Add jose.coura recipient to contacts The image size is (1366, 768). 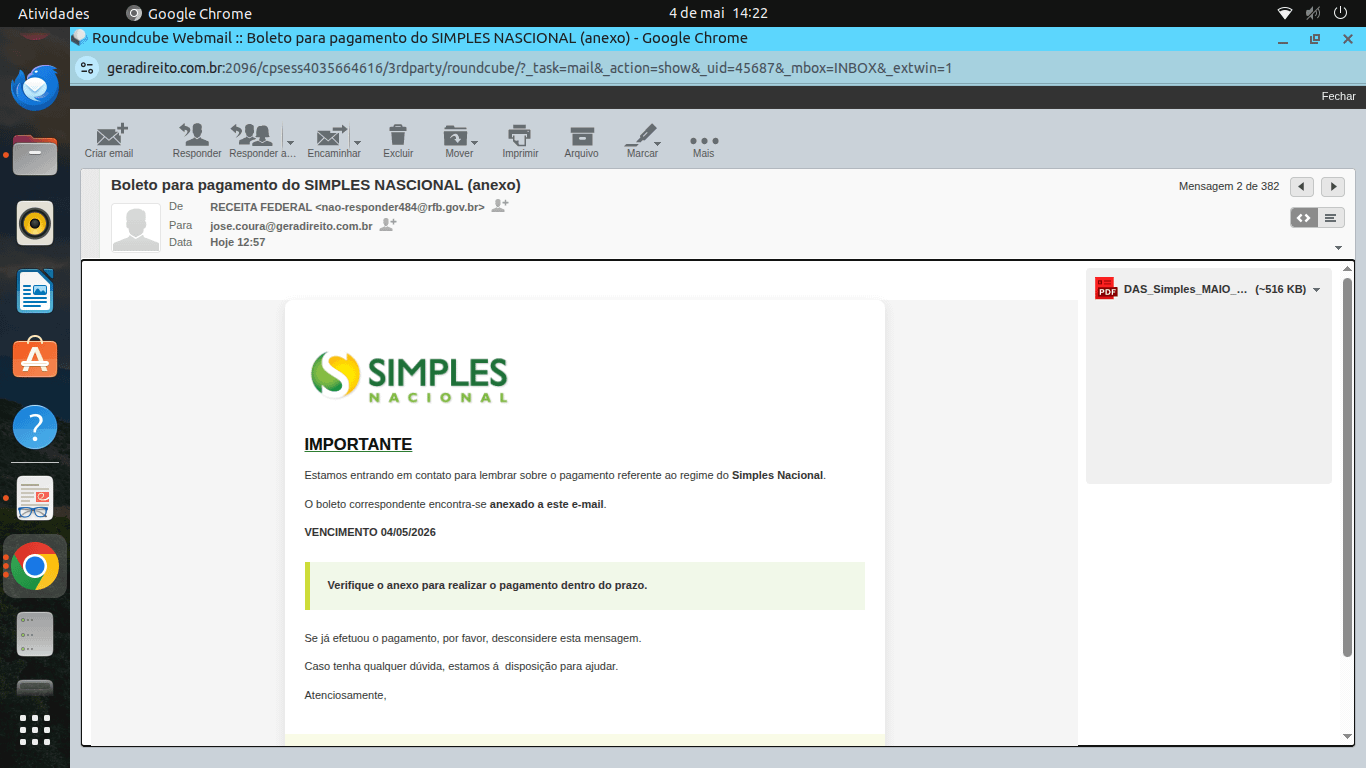coord(388,225)
